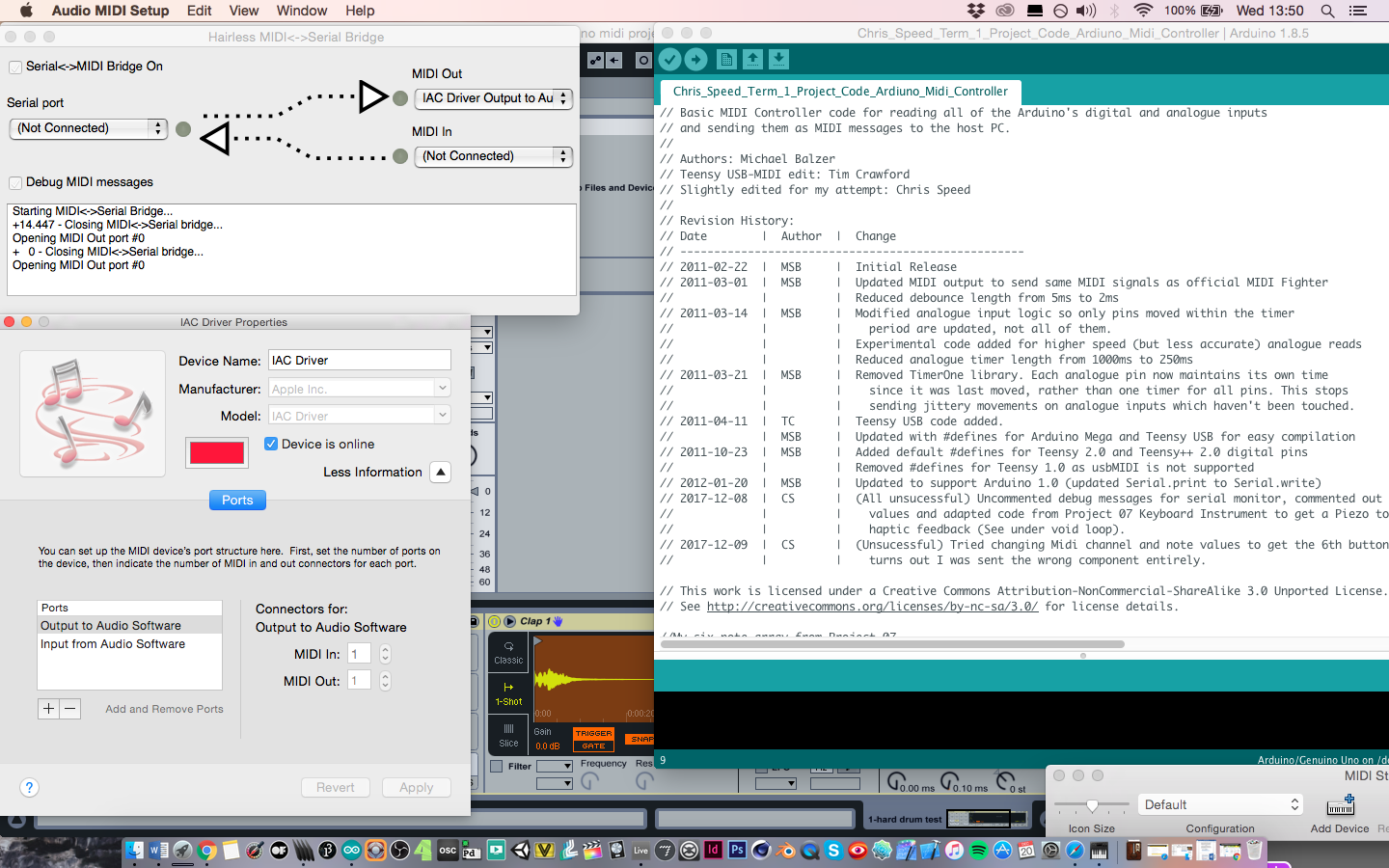Add a port with plus button
The image size is (1389, 868).
[x=48, y=708]
